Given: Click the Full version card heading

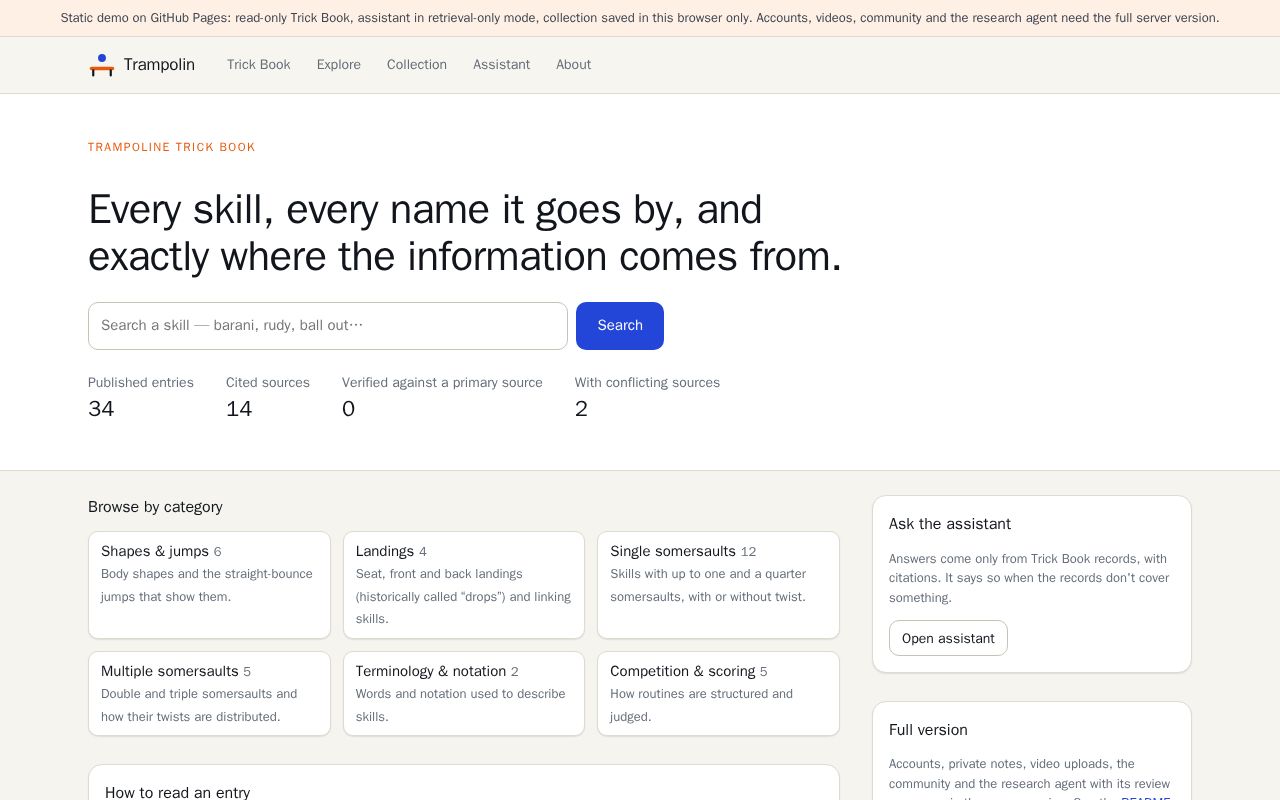Looking at the screenshot, I should pos(928,730).
